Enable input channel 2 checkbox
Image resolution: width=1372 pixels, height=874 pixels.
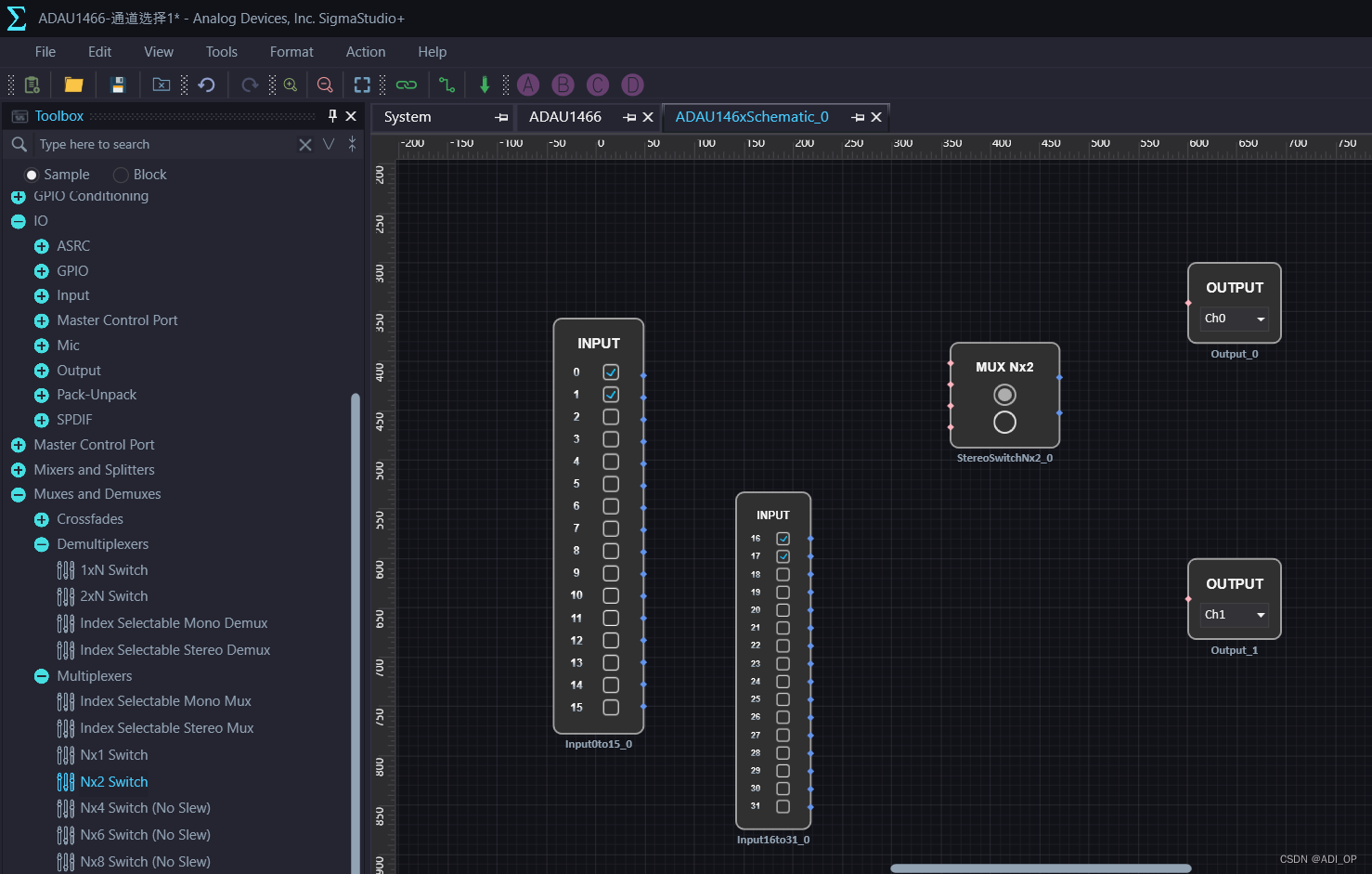pos(611,417)
